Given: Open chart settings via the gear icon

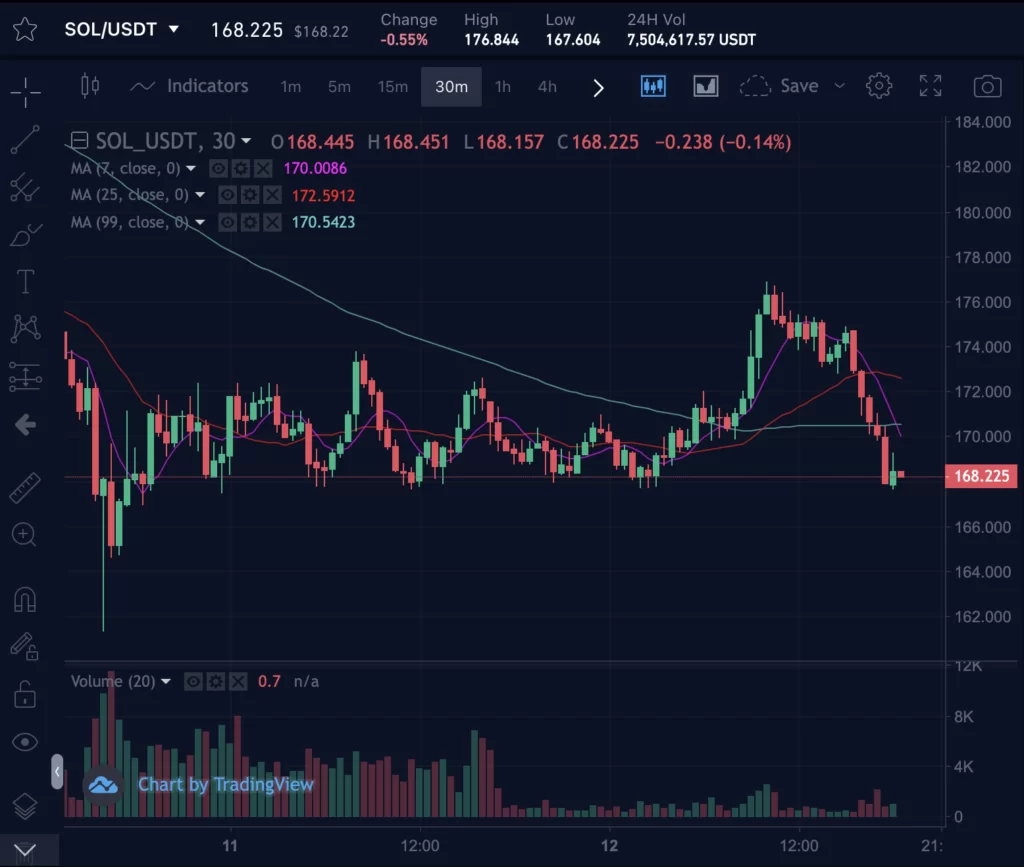Looking at the screenshot, I should 879,86.
